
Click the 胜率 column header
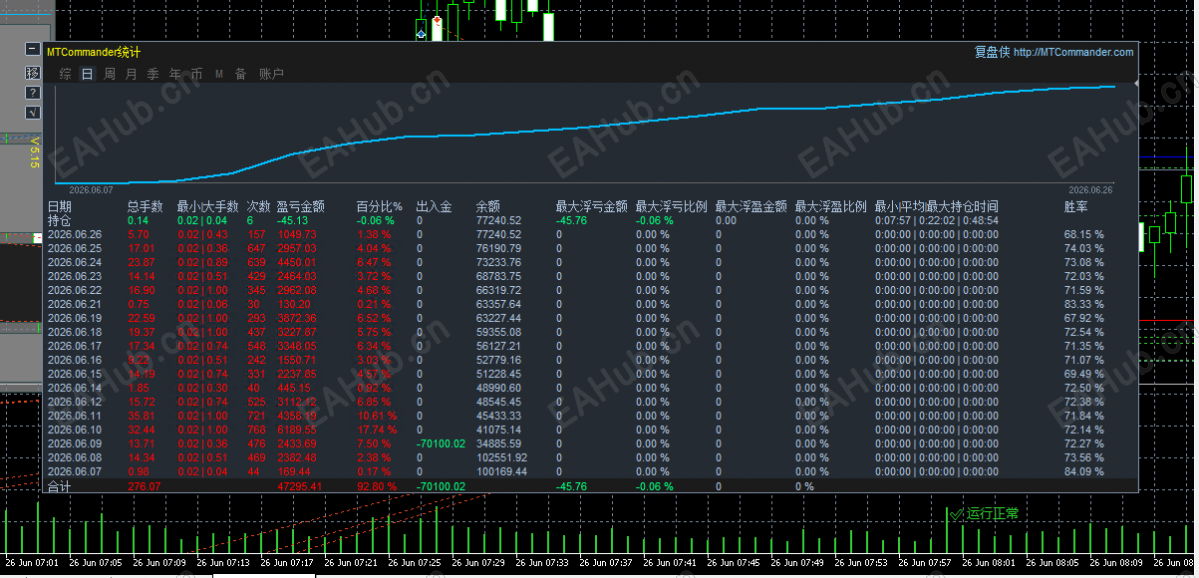(1077, 206)
